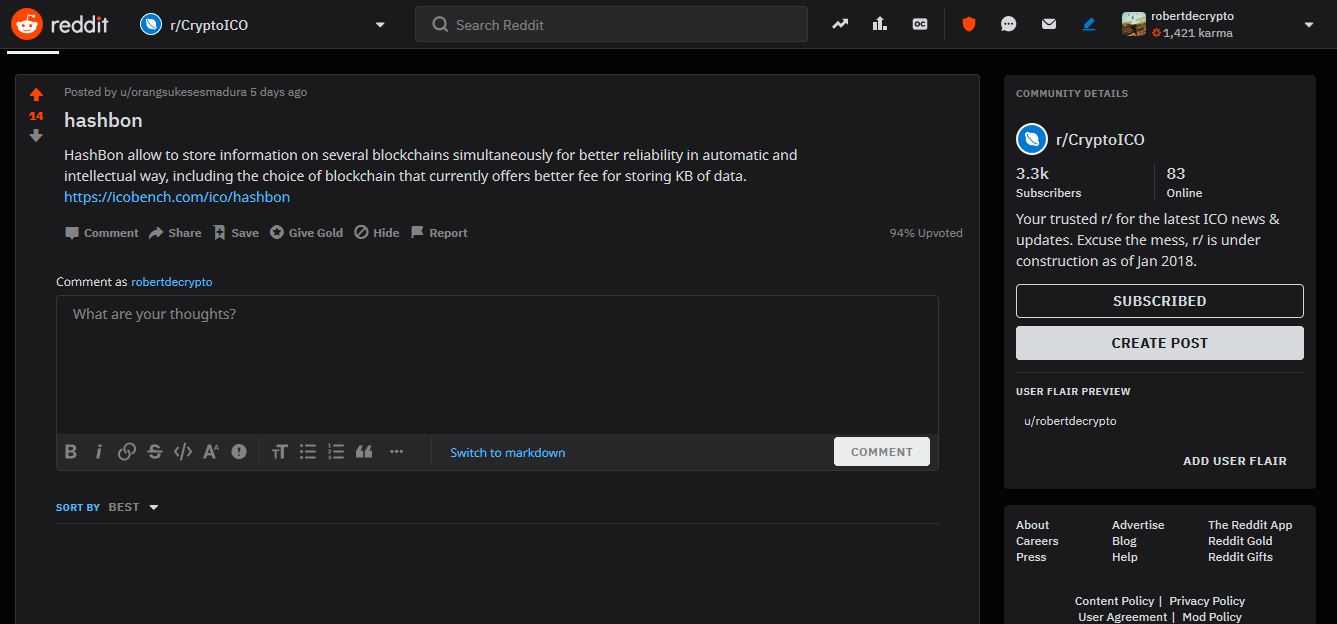Insert a numbered list
This screenshot has height=624, width=1337.
click(x=336, y=452)
